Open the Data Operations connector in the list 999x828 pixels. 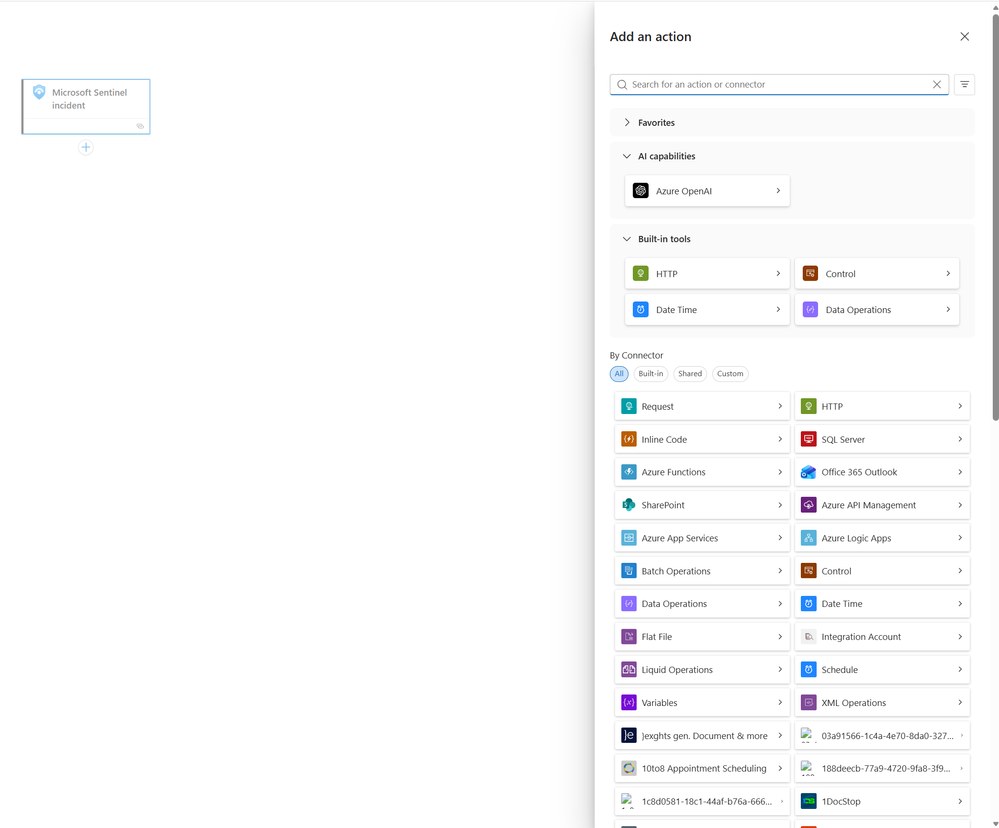[x=702, y=604]
